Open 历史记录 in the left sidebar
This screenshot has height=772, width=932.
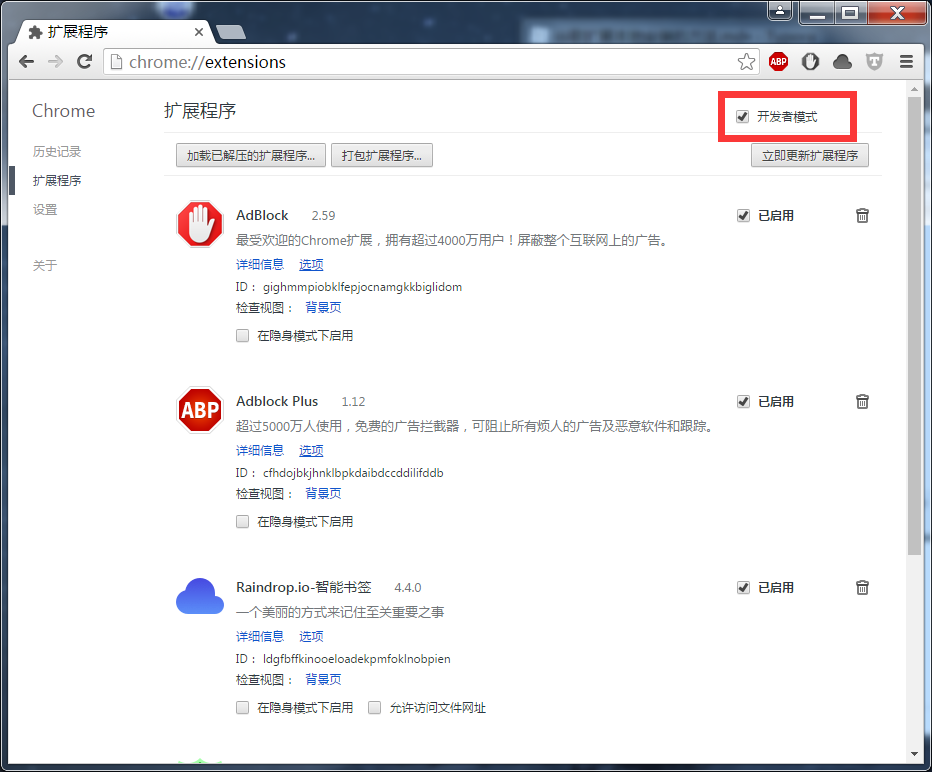tap(57, 152)
